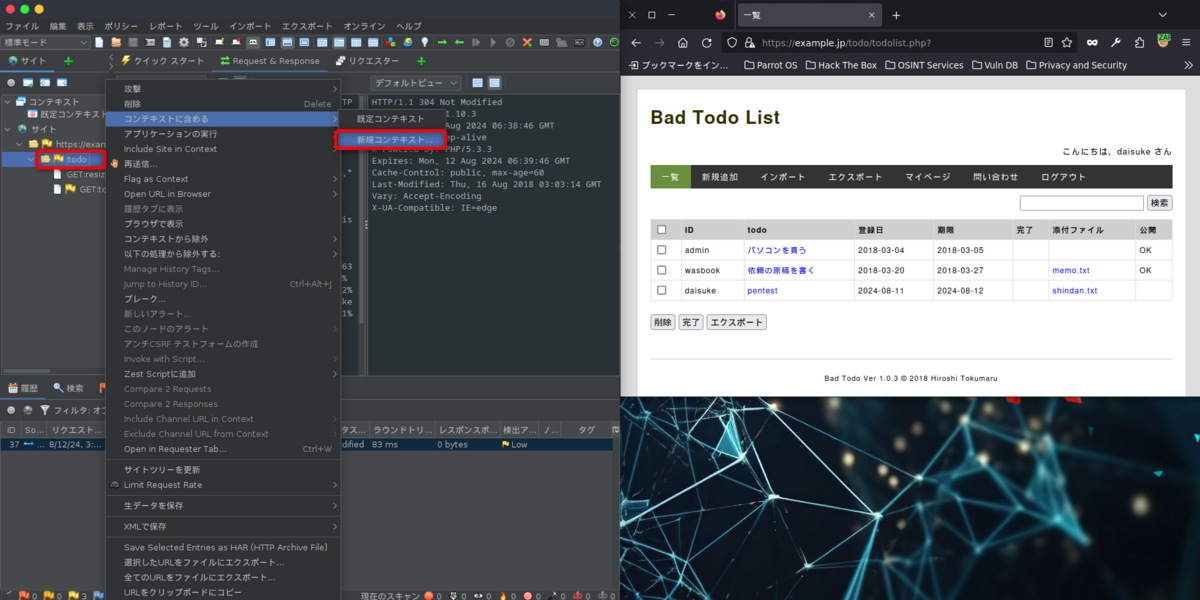Click the red X break-all toolbar icon
The image size is (1200, 600).
(x=527, y=42)
